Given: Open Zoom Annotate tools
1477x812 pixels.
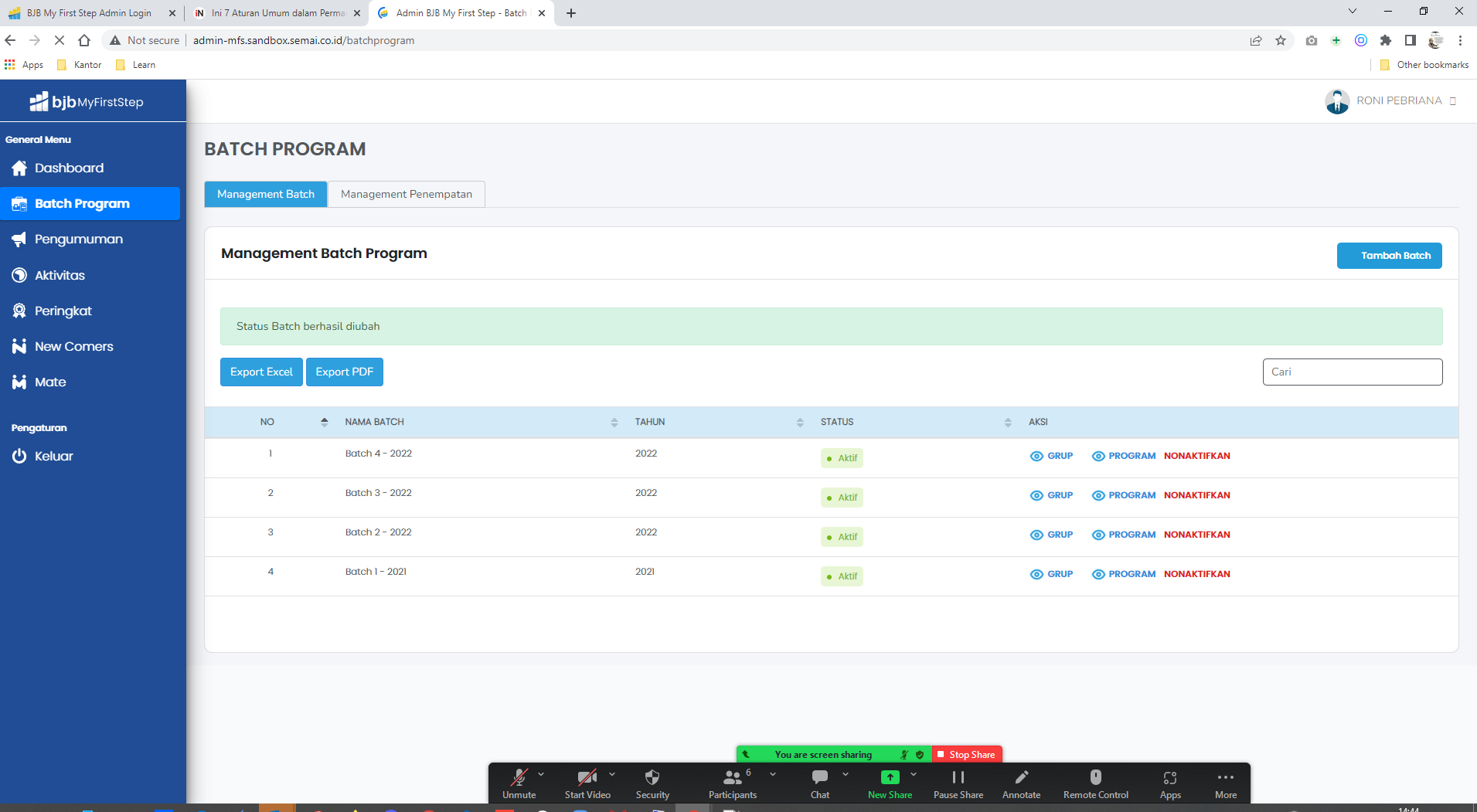Looking at the screenshot, I should tap(1021, 783).
